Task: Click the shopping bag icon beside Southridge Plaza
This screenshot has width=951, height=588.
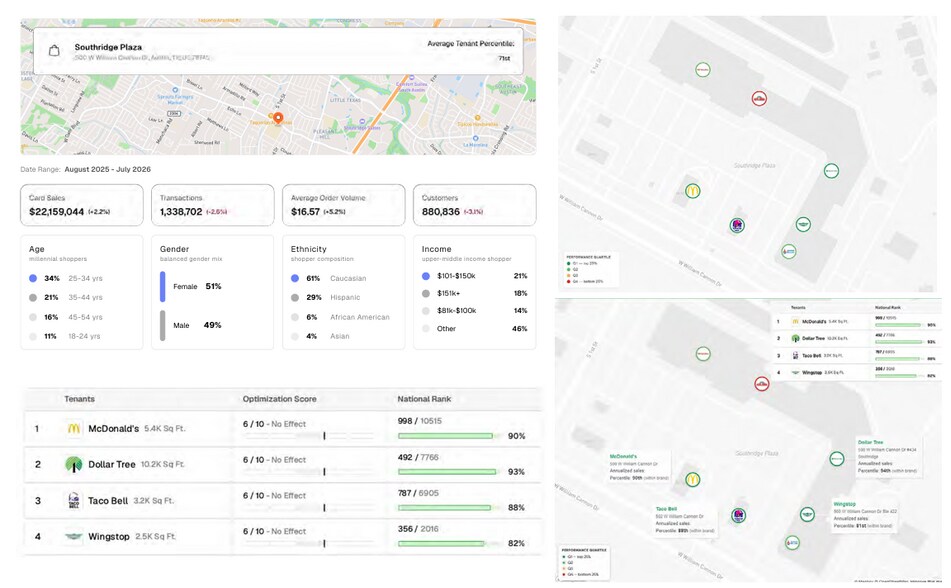Action: point(54,51)
